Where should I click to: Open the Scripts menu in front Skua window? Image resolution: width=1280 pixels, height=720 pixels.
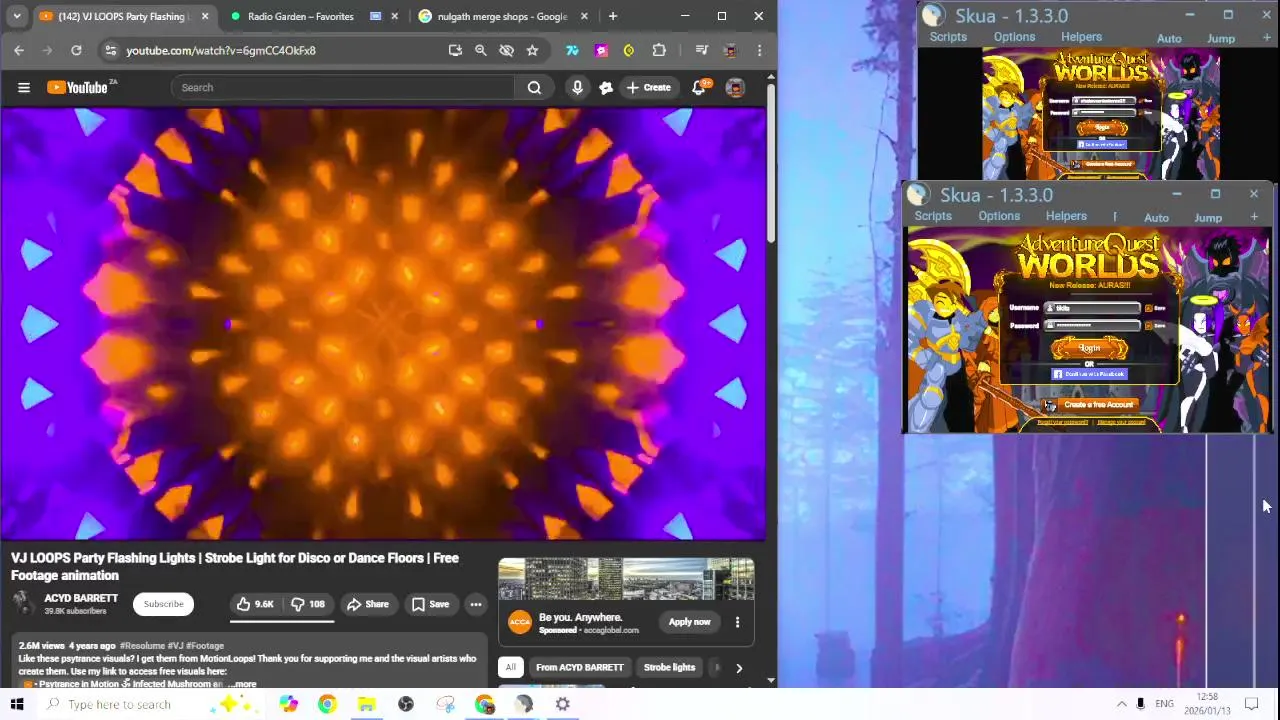[933, 217]
